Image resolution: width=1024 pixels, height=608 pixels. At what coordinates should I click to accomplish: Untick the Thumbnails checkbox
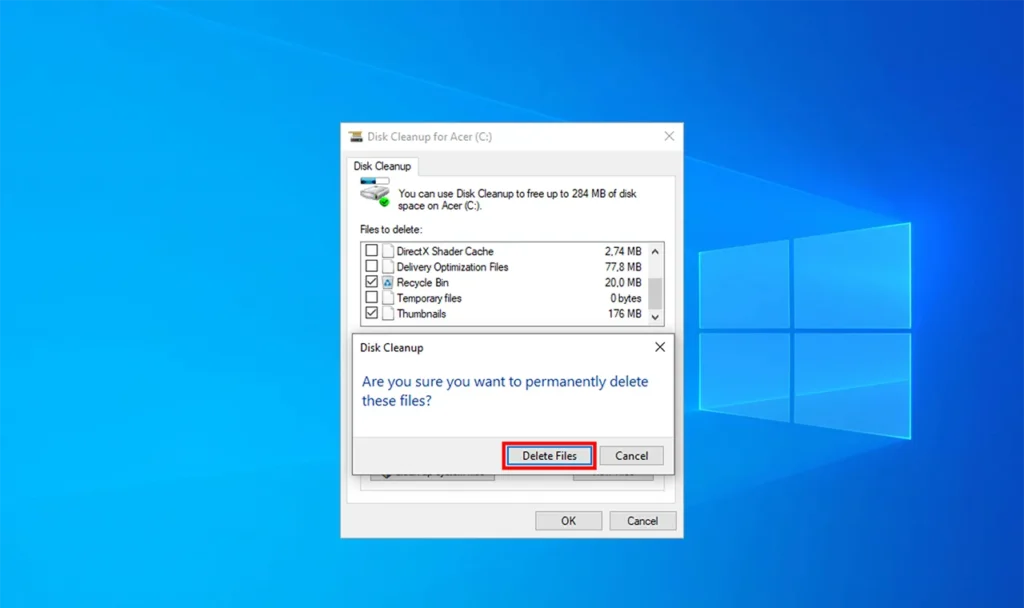point(372,314)
